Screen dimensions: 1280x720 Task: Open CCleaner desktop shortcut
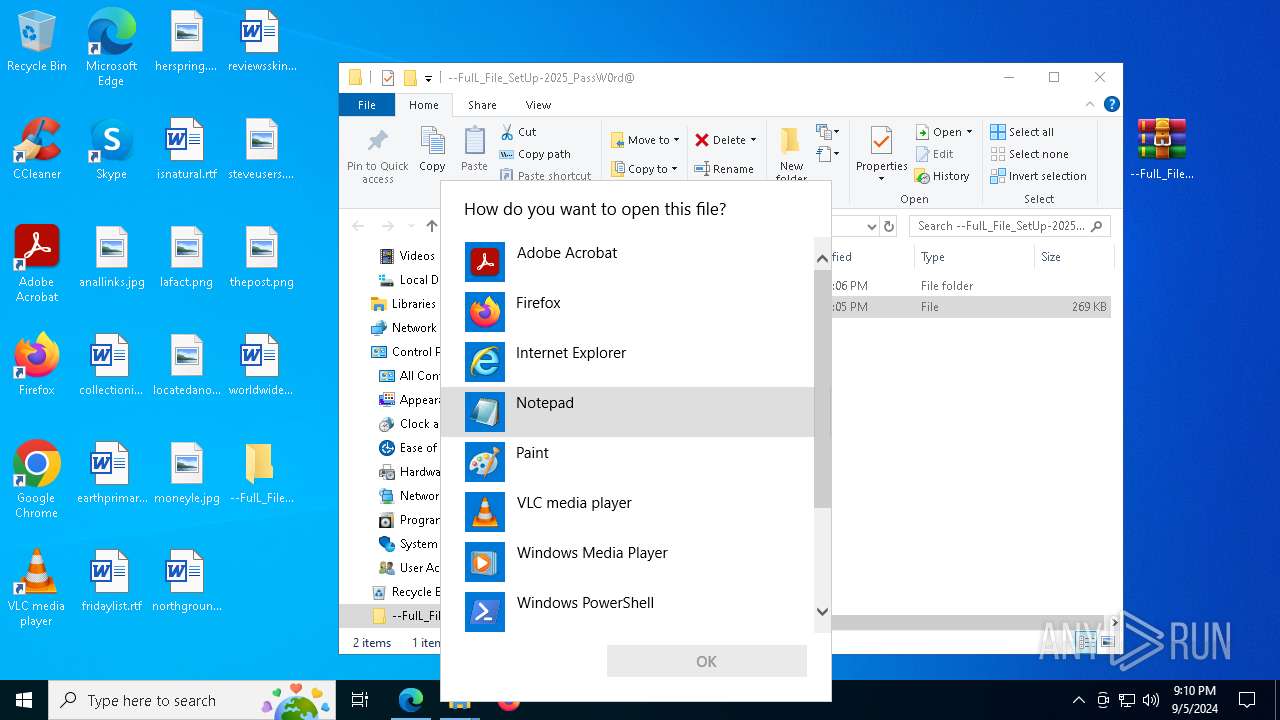pos(37,149)
